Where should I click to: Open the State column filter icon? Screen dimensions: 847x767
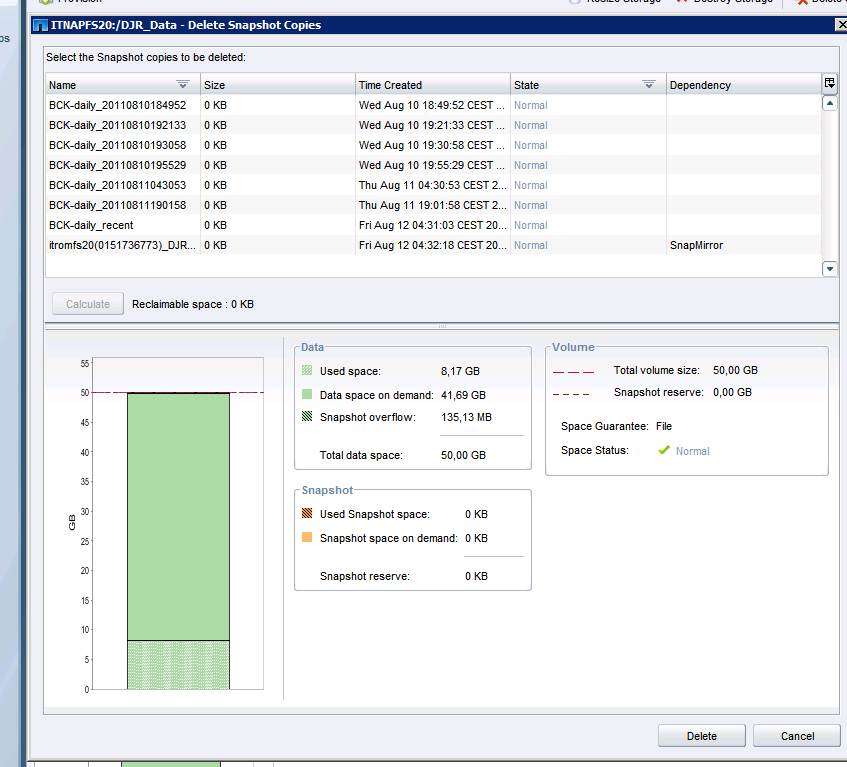click(x=649, y=85)
